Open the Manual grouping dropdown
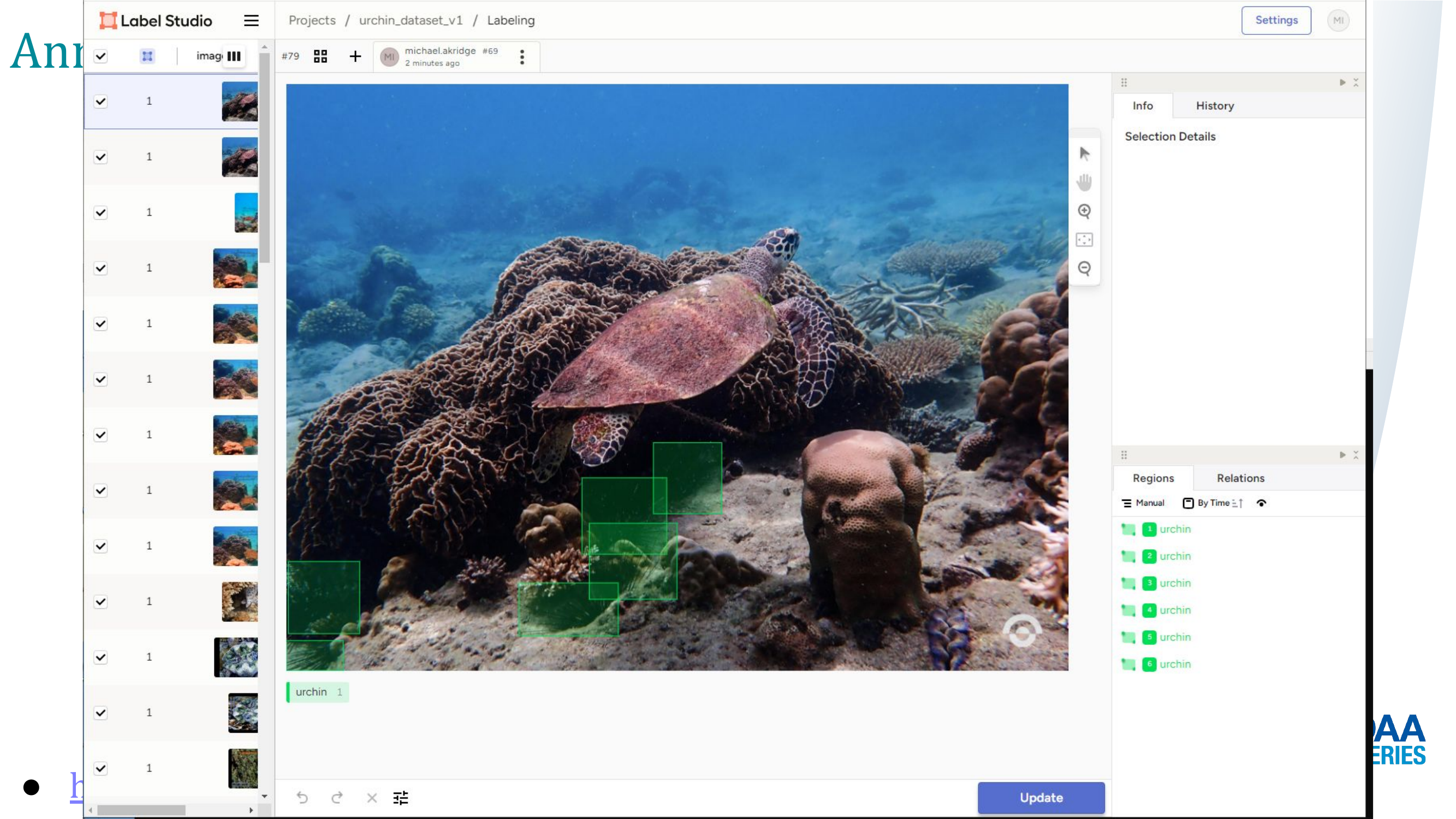Image resolution: width=1456 pixels, height=819 pixels. coord(1143,502)
